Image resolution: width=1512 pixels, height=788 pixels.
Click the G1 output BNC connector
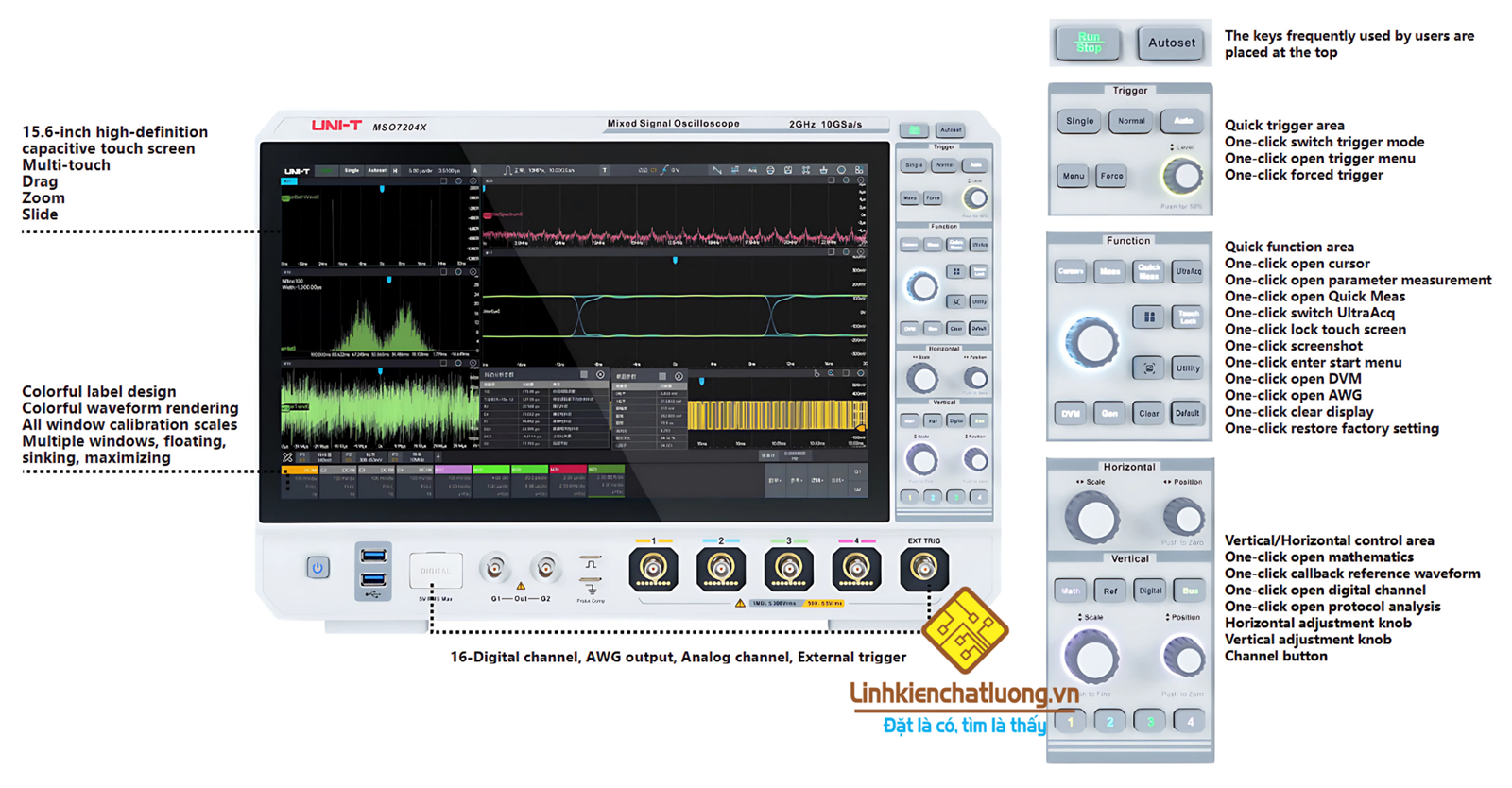click(x=495, y=569)
